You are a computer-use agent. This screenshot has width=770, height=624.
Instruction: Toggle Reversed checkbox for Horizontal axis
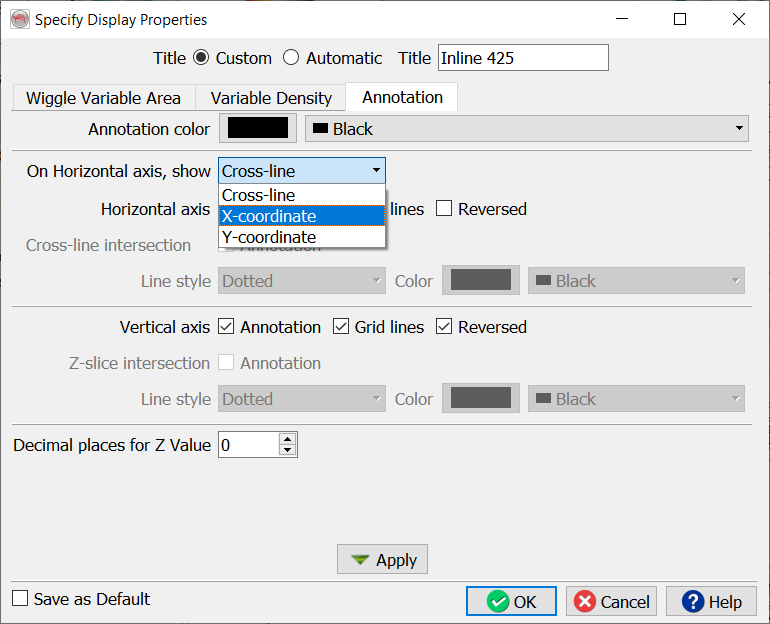(444, 209)
